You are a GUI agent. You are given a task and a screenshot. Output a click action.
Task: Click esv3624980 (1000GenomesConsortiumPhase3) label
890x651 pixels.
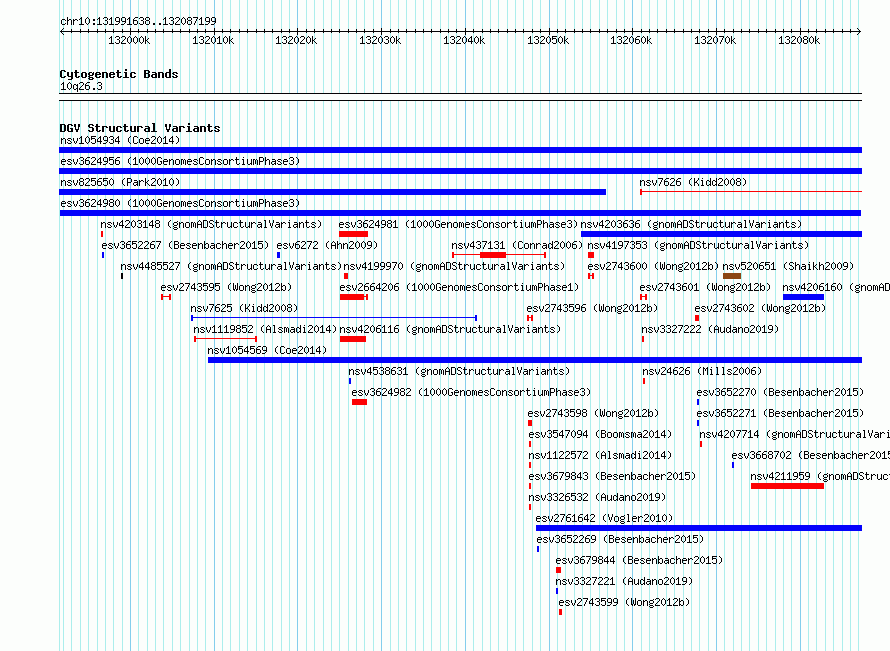coord(180,203)
